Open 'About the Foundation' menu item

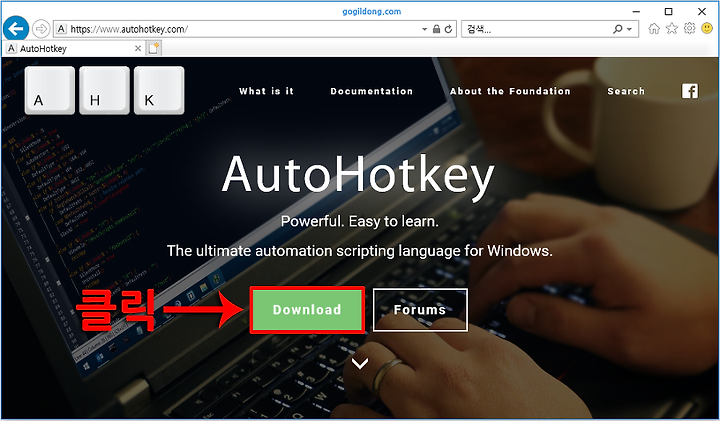tap(510, 91)
